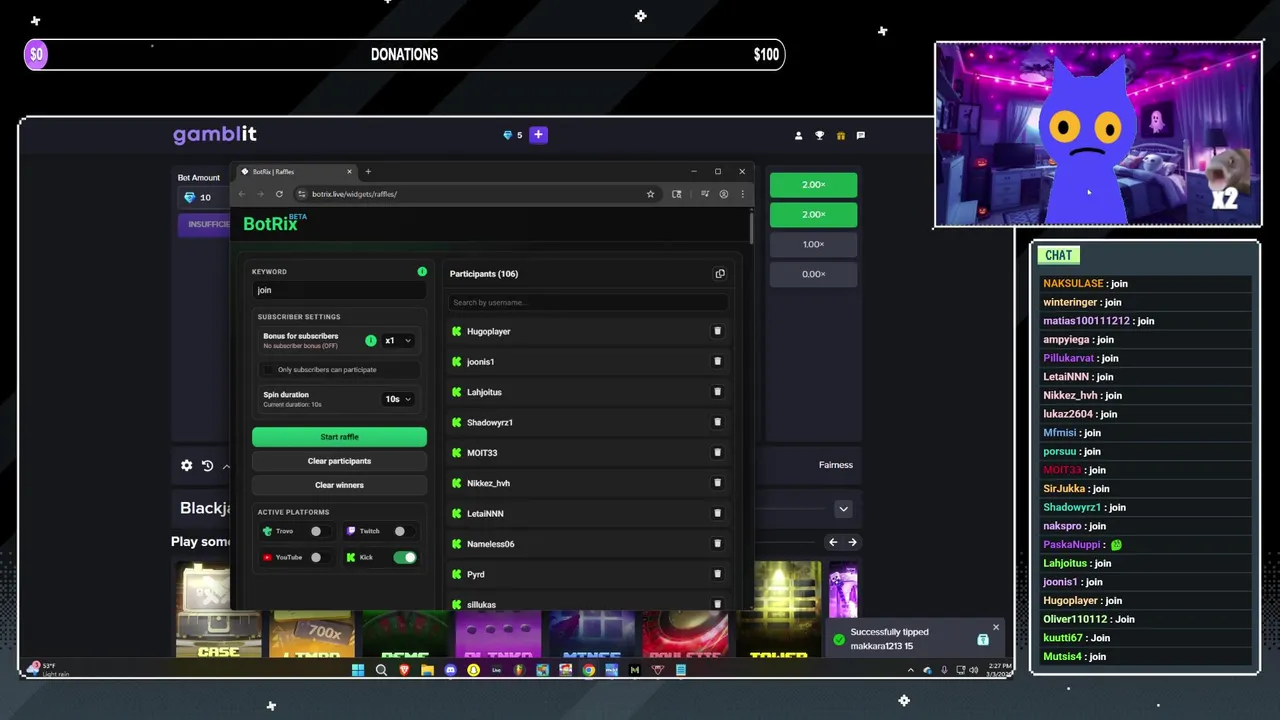This screenshot has width=1280, height=720.
Task: Remove Shadowyrz1 using the trash icon
Action: pyautogui.click(x=717, y=422)
